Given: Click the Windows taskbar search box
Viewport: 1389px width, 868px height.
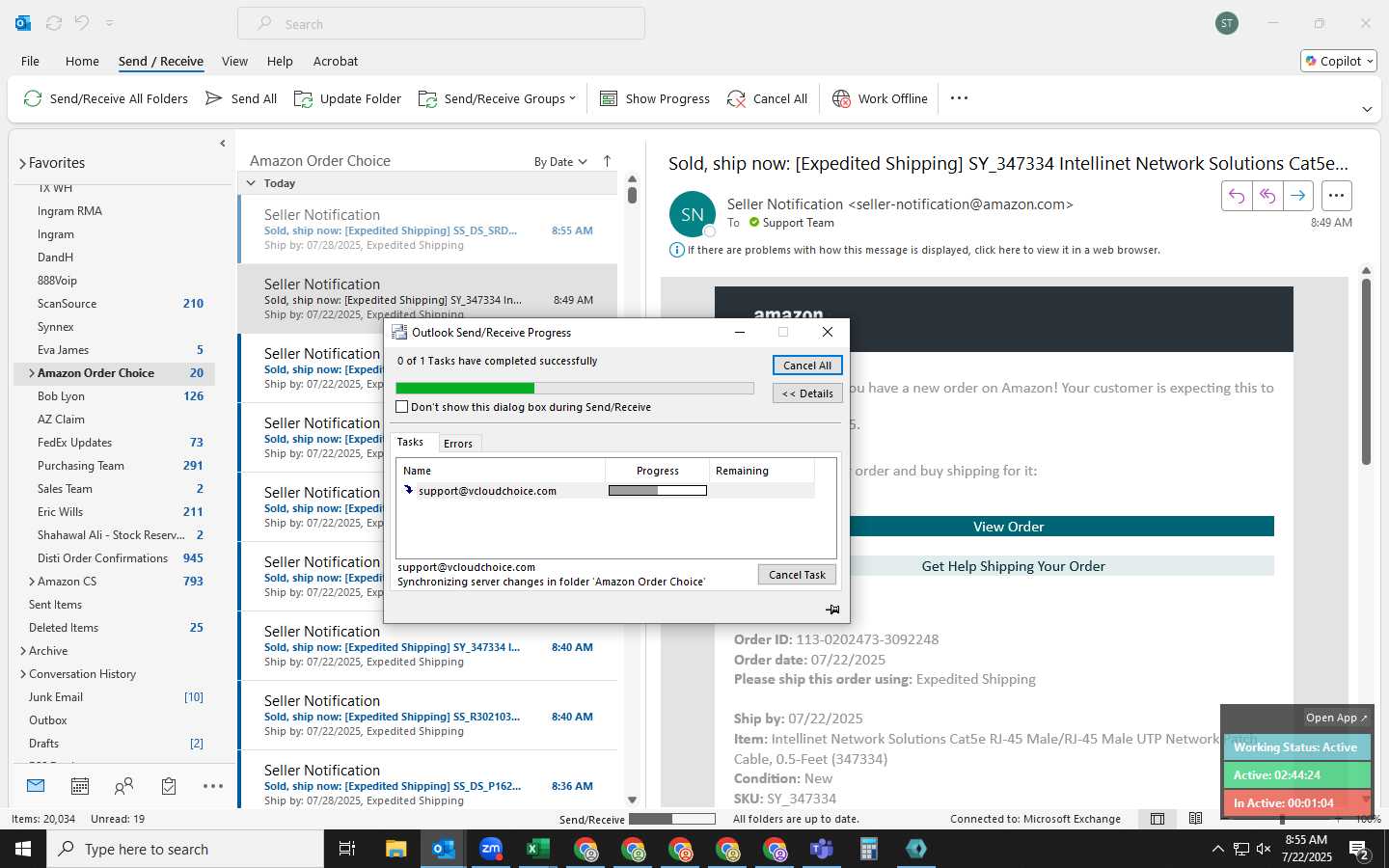Looking at the screenshot, I should pyautogui.click(x=185, y=849).
